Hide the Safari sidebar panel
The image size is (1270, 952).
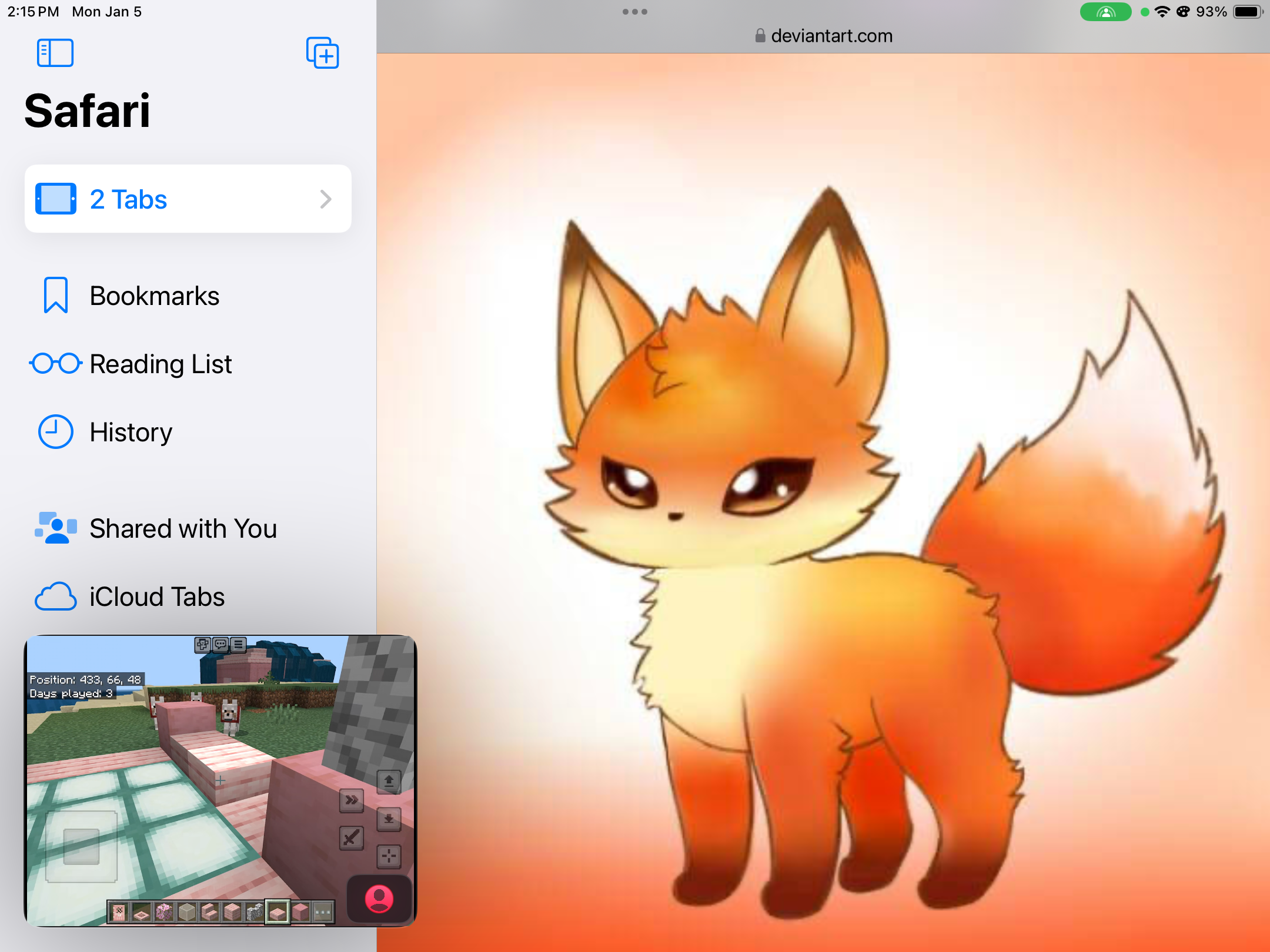(x=55, y=53)
